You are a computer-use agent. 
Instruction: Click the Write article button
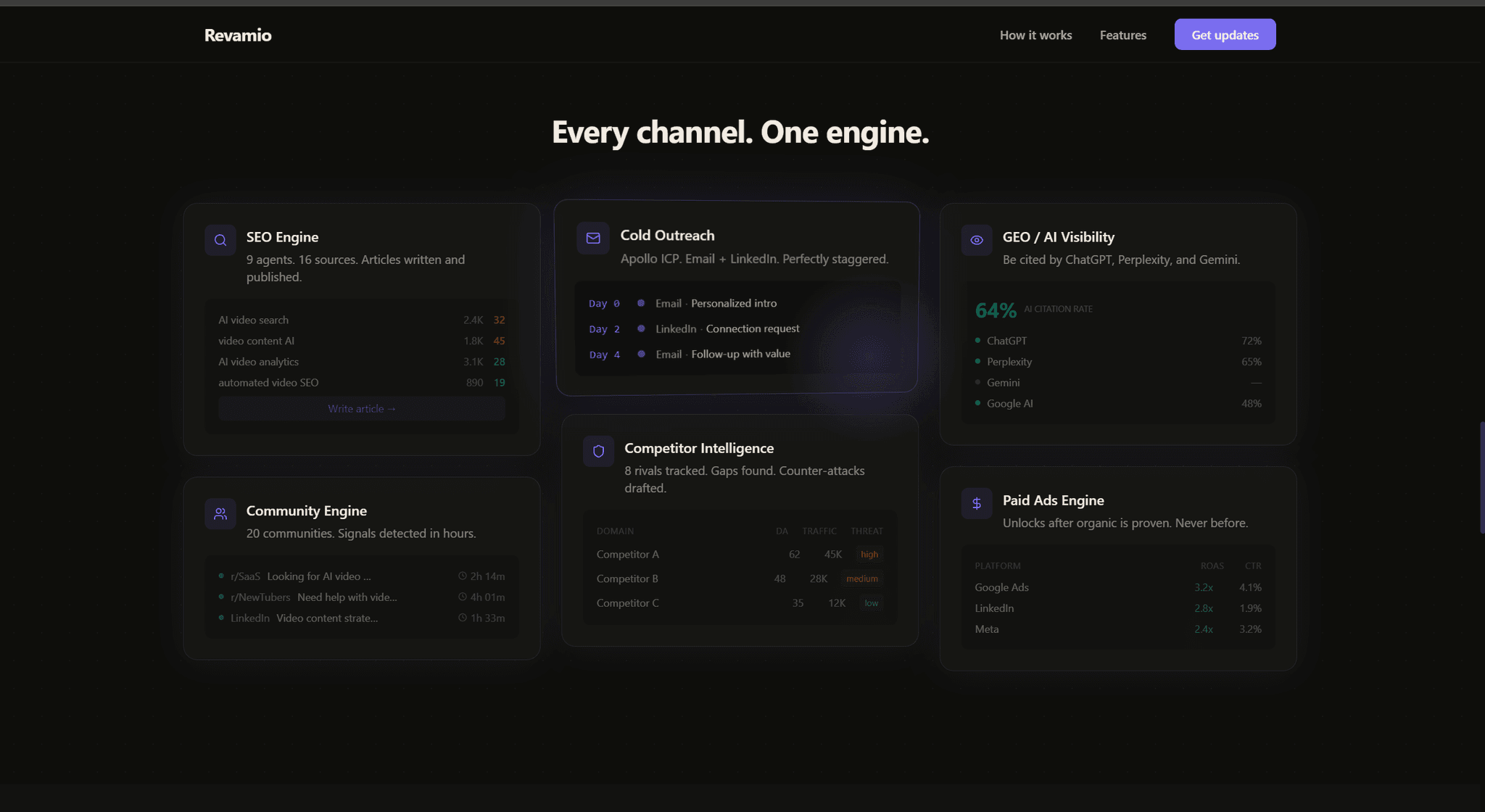click(362, 409)
